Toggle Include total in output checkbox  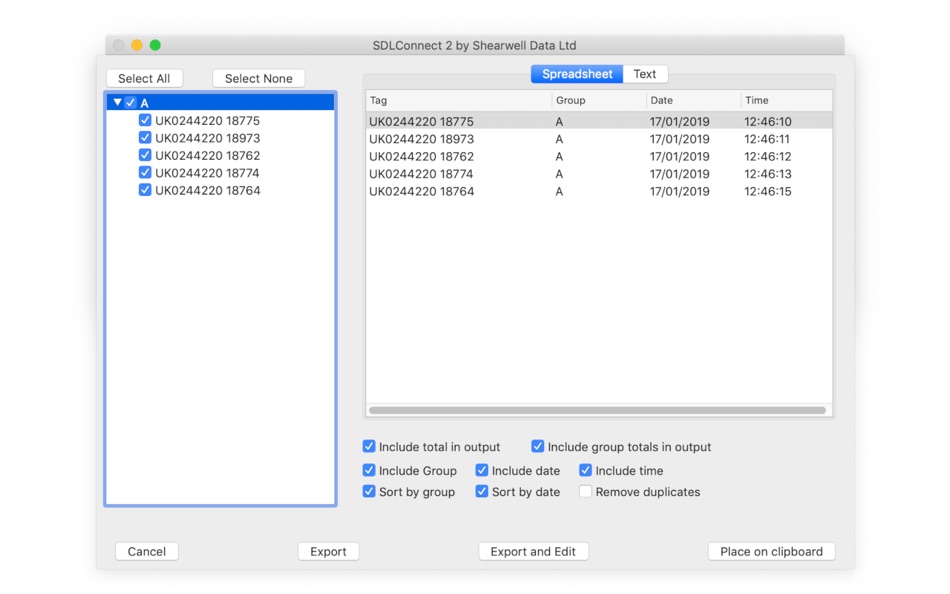click(x=369, y=447)
